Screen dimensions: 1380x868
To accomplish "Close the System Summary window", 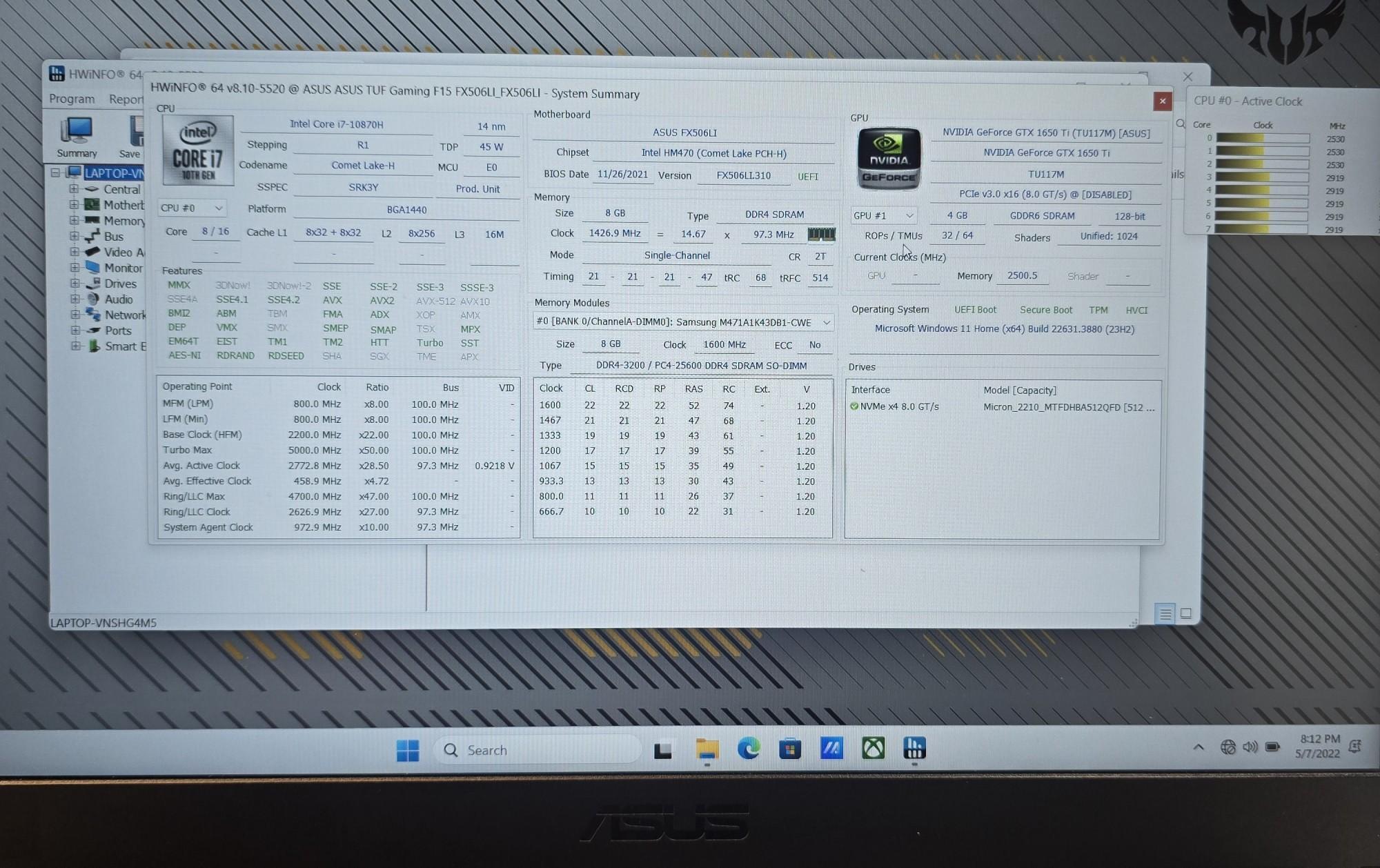I will point(1162,101).
